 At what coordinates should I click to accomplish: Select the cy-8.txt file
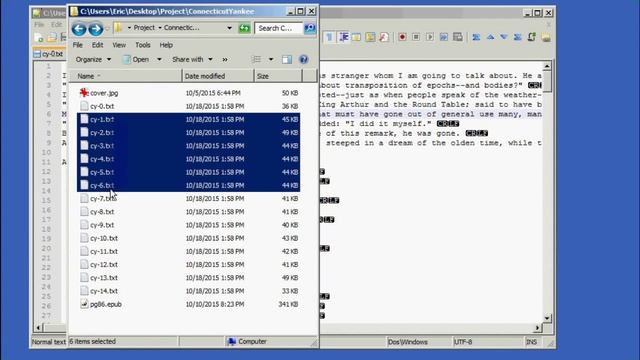tap(97, 212)
